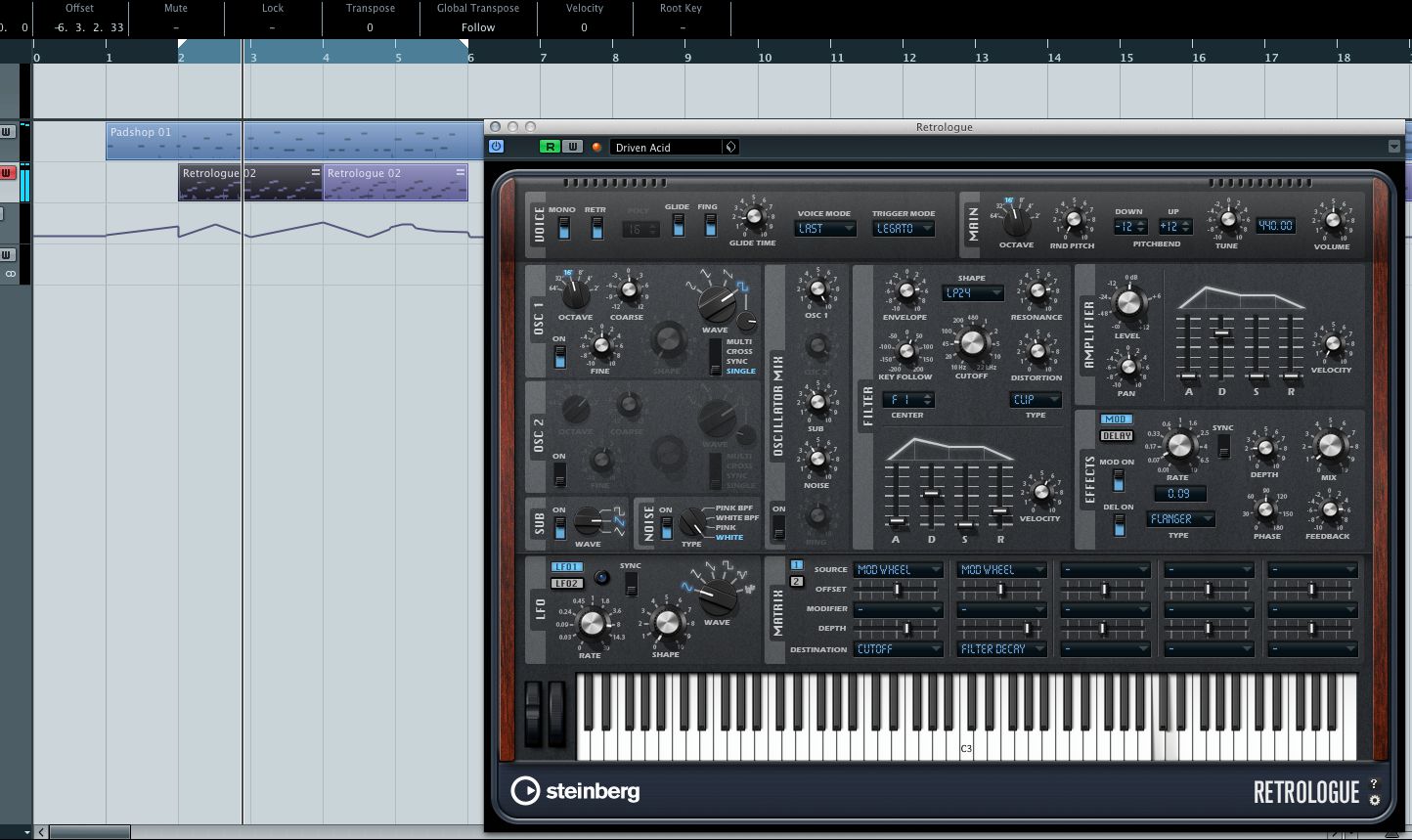Switch to LFO2 tab
Screen dimensions: 1412x840
pos(567,584)
